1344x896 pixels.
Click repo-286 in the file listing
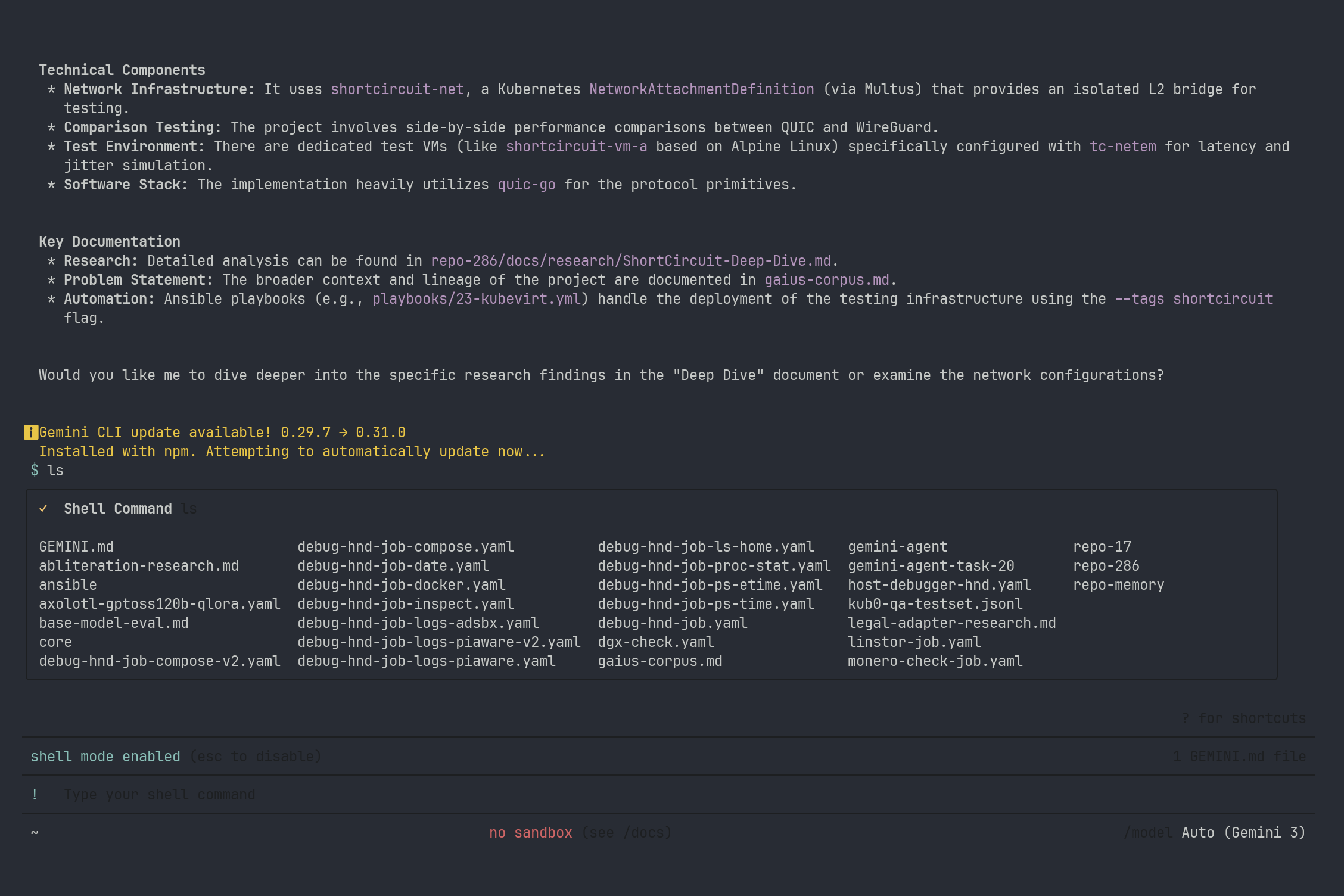pyautogui.click(x=1106, y=566)
